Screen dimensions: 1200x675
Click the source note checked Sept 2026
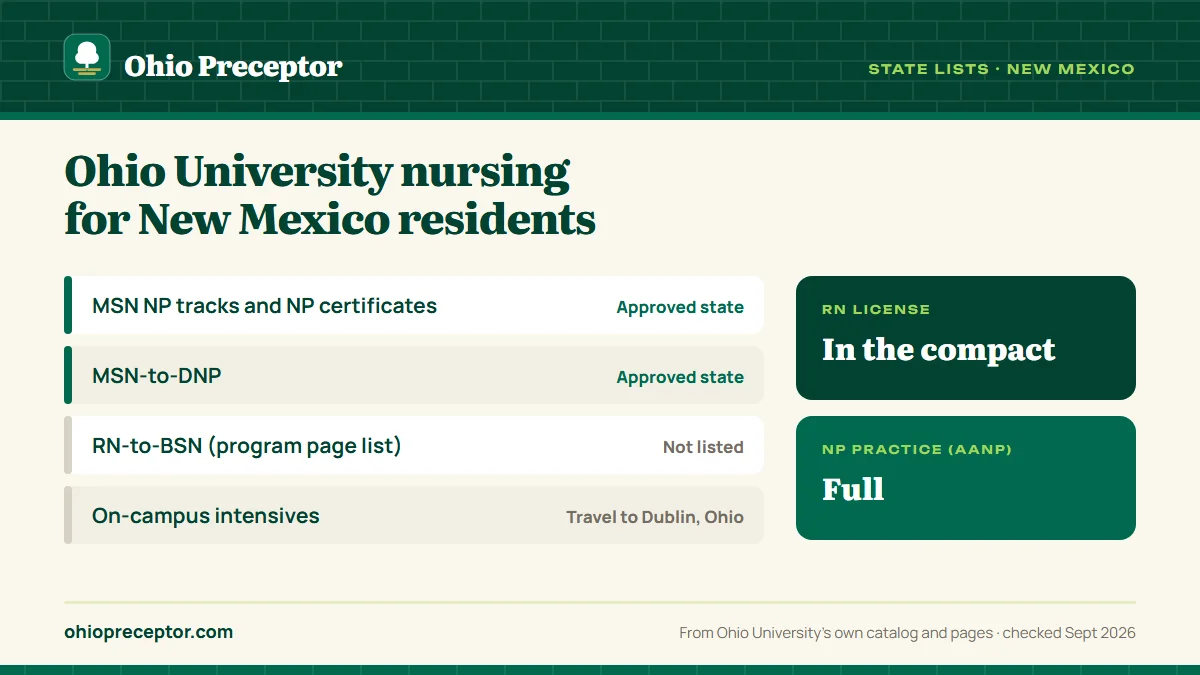[x=907, y=633]
